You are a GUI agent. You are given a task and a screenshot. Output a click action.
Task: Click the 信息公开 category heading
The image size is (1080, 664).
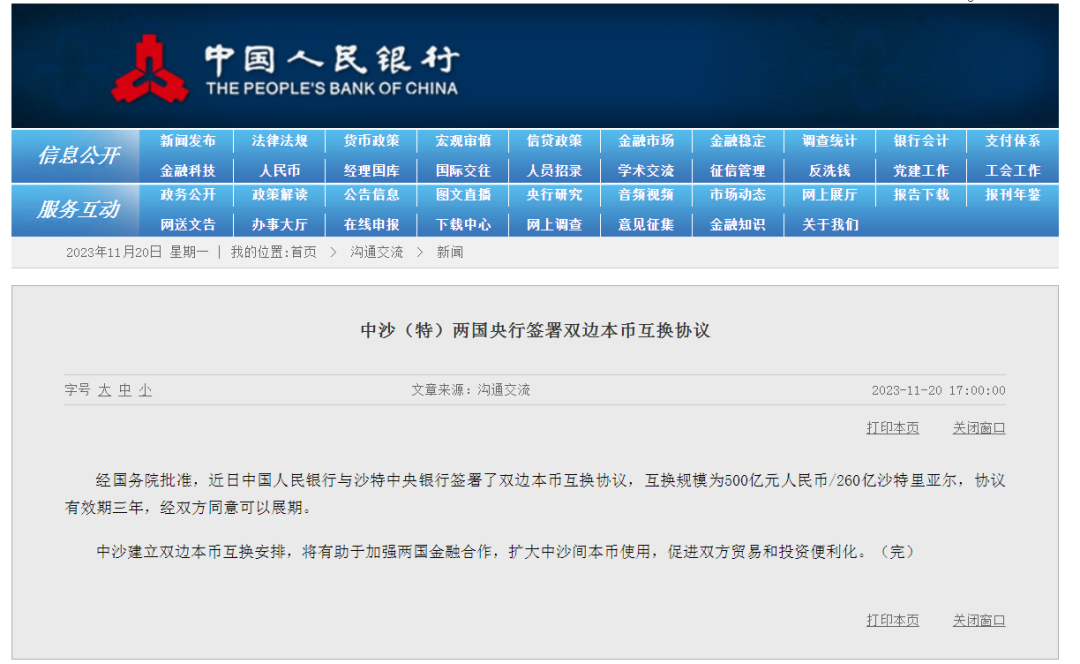(79, 156)
